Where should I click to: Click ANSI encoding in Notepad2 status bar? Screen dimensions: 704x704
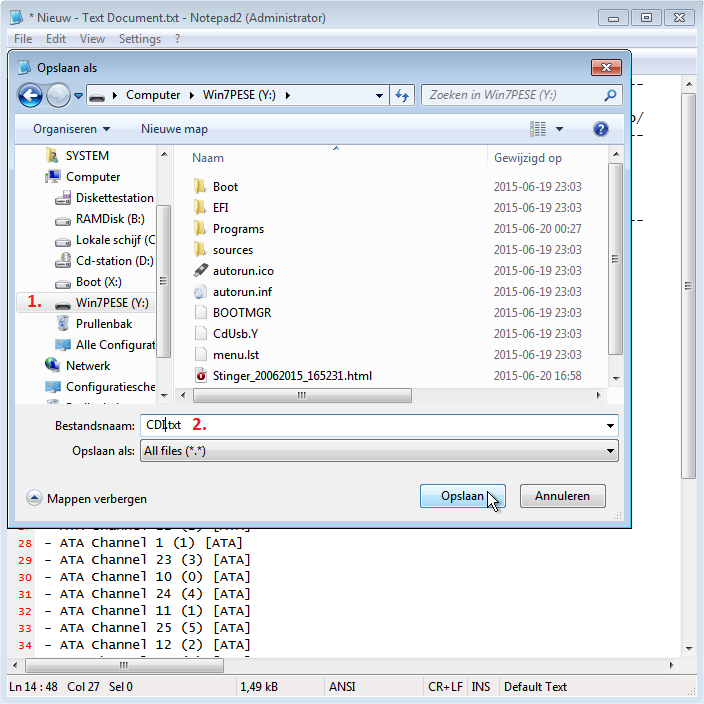pyautogui.click(x=342, y=686)
